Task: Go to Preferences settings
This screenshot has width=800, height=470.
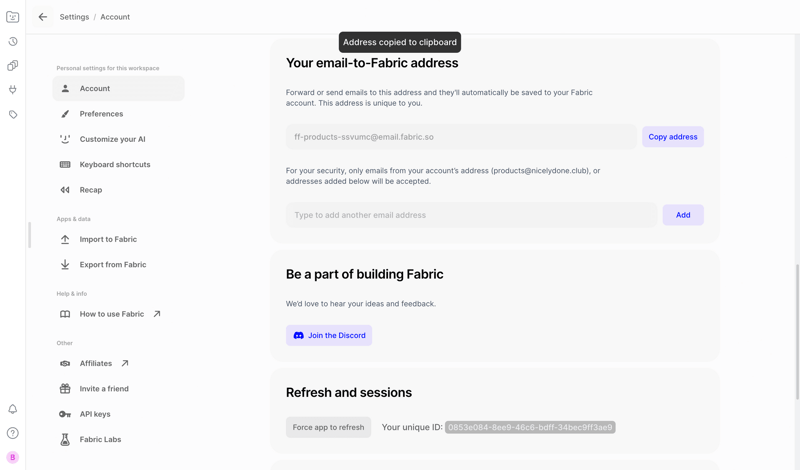Action: coord(101,114)
